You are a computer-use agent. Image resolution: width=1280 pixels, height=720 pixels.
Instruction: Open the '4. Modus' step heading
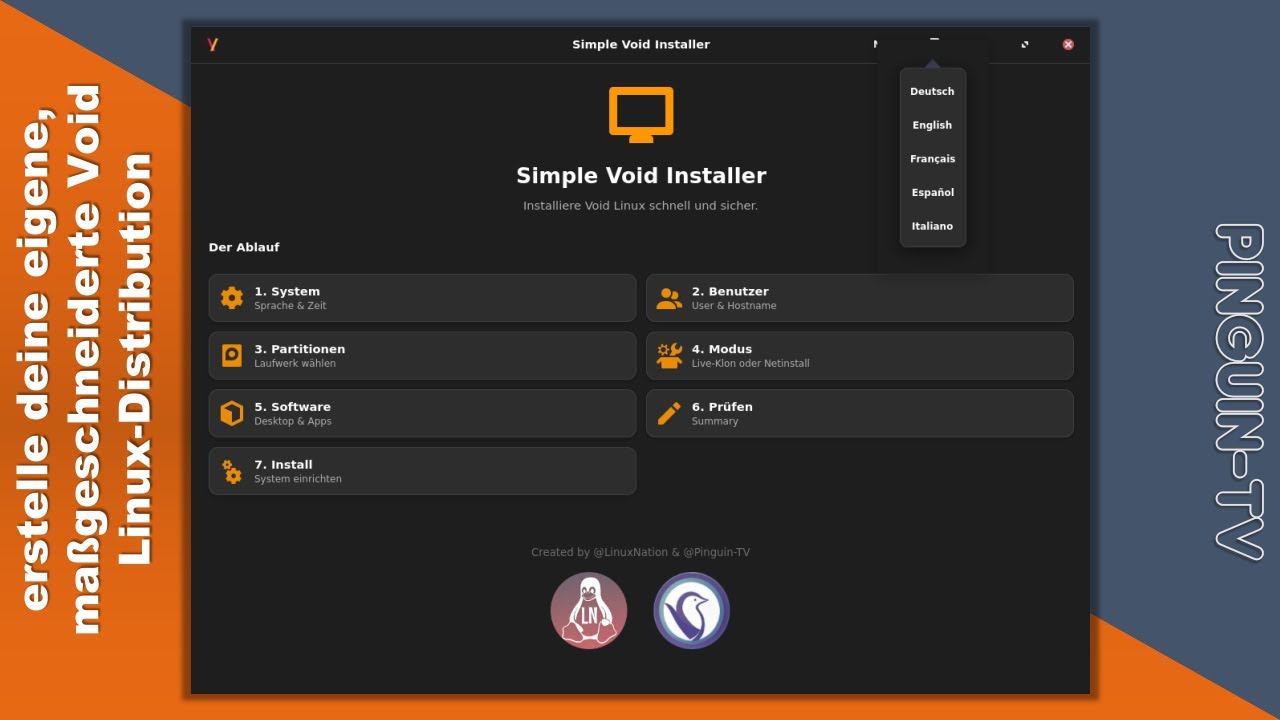coord(722,349)
